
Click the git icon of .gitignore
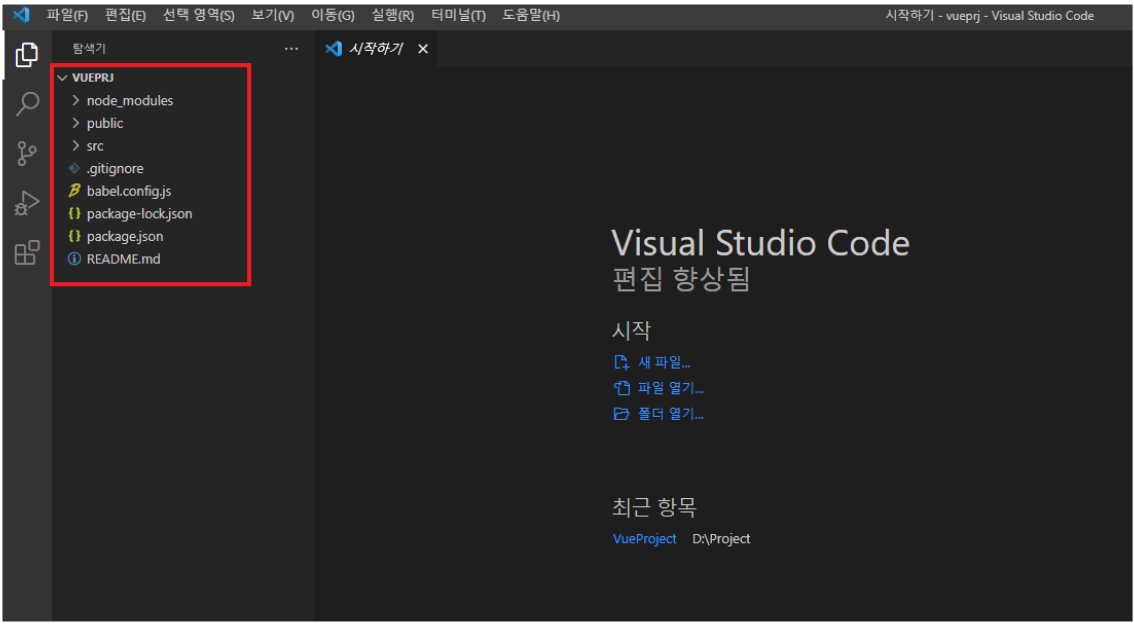click(x=74, y=168)
